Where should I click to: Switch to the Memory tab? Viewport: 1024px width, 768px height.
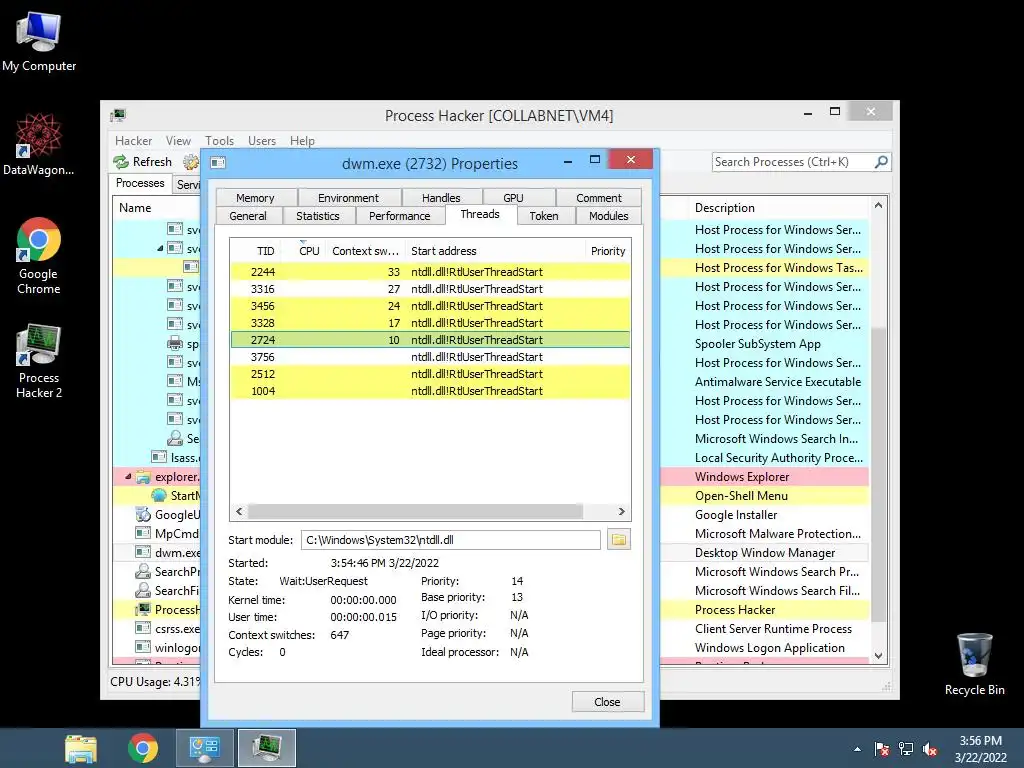pos(255,197)
